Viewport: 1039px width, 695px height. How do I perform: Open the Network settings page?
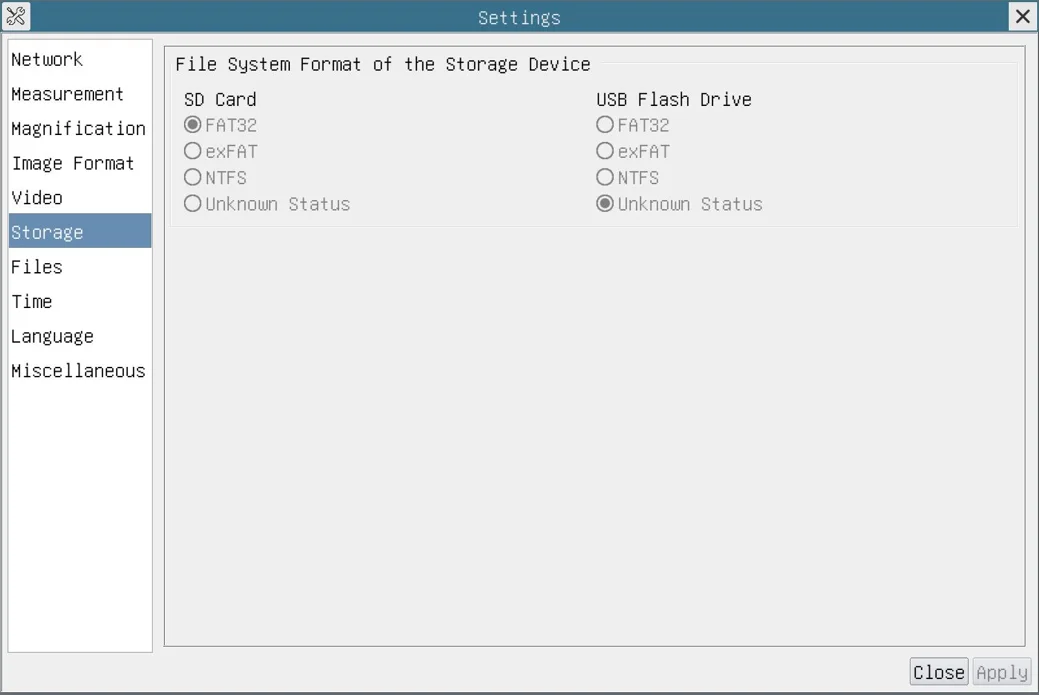[x=47, y=60]
